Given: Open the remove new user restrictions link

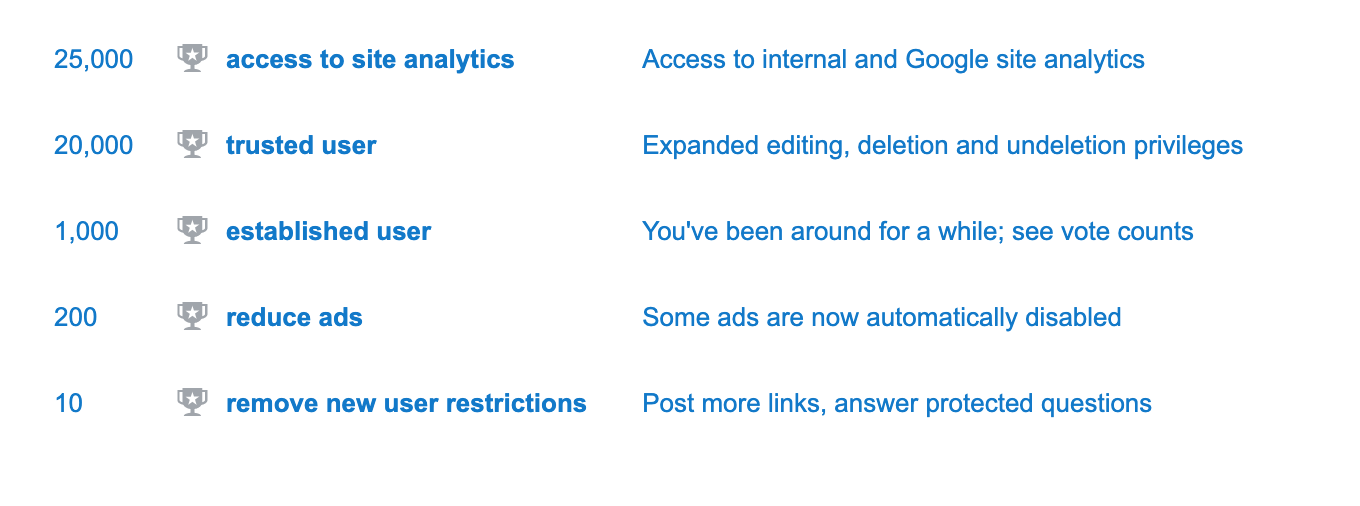Looking at the screenshot, I should pos(406,403).
